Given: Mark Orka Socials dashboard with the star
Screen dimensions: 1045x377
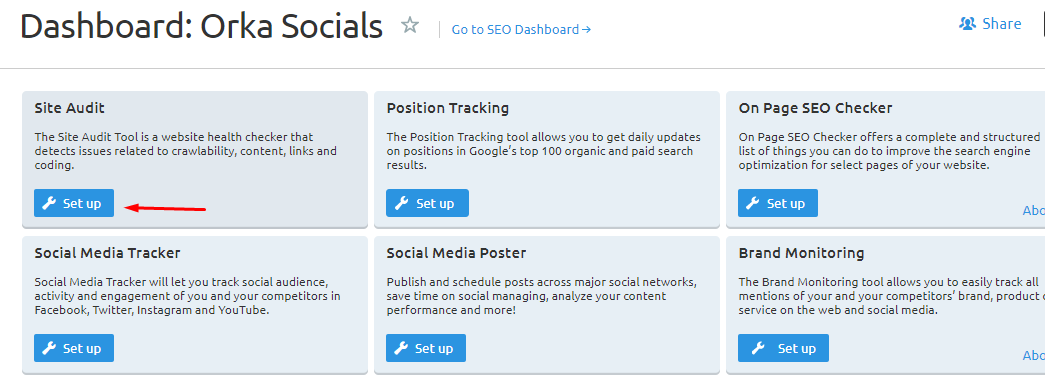Looking at the screenshot, I should coord(410,26).
